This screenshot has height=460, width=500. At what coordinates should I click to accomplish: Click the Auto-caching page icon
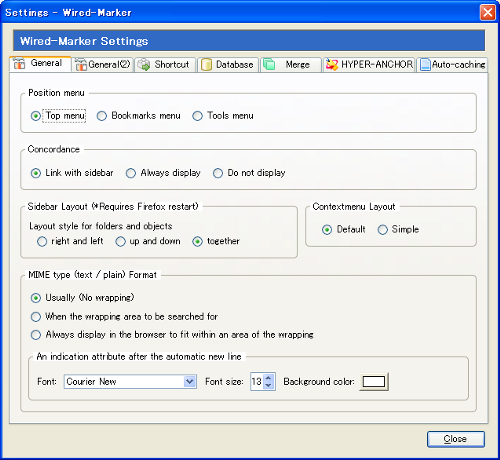425,65
